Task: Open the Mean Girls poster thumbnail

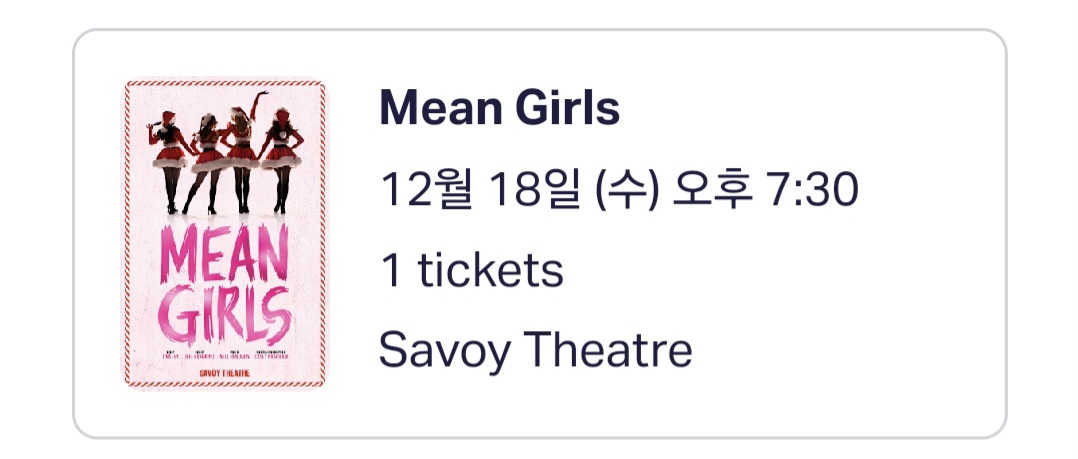Action: [x=226, y=233]
